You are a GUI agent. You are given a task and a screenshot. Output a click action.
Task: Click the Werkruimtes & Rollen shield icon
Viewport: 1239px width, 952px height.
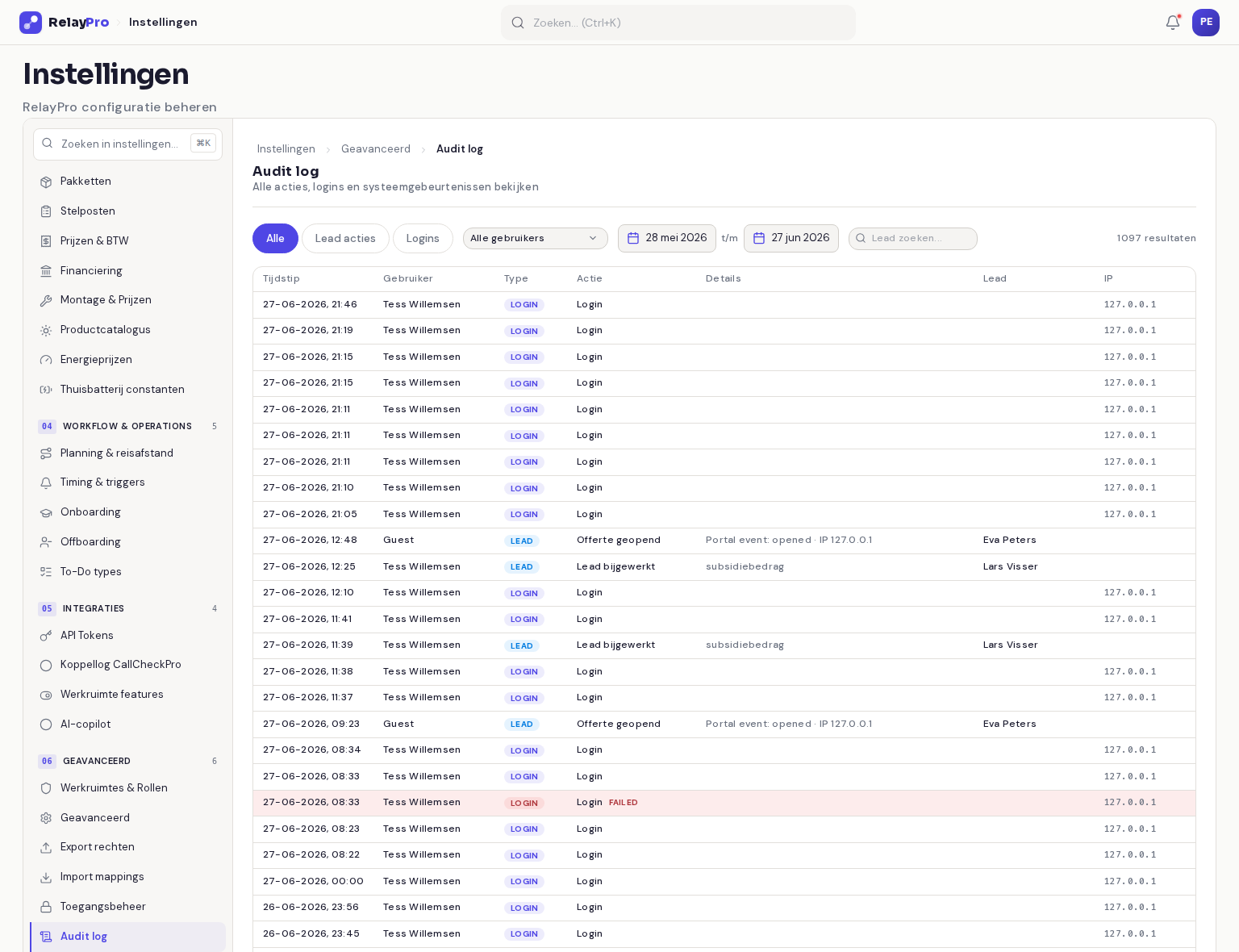tap(46, 788)
